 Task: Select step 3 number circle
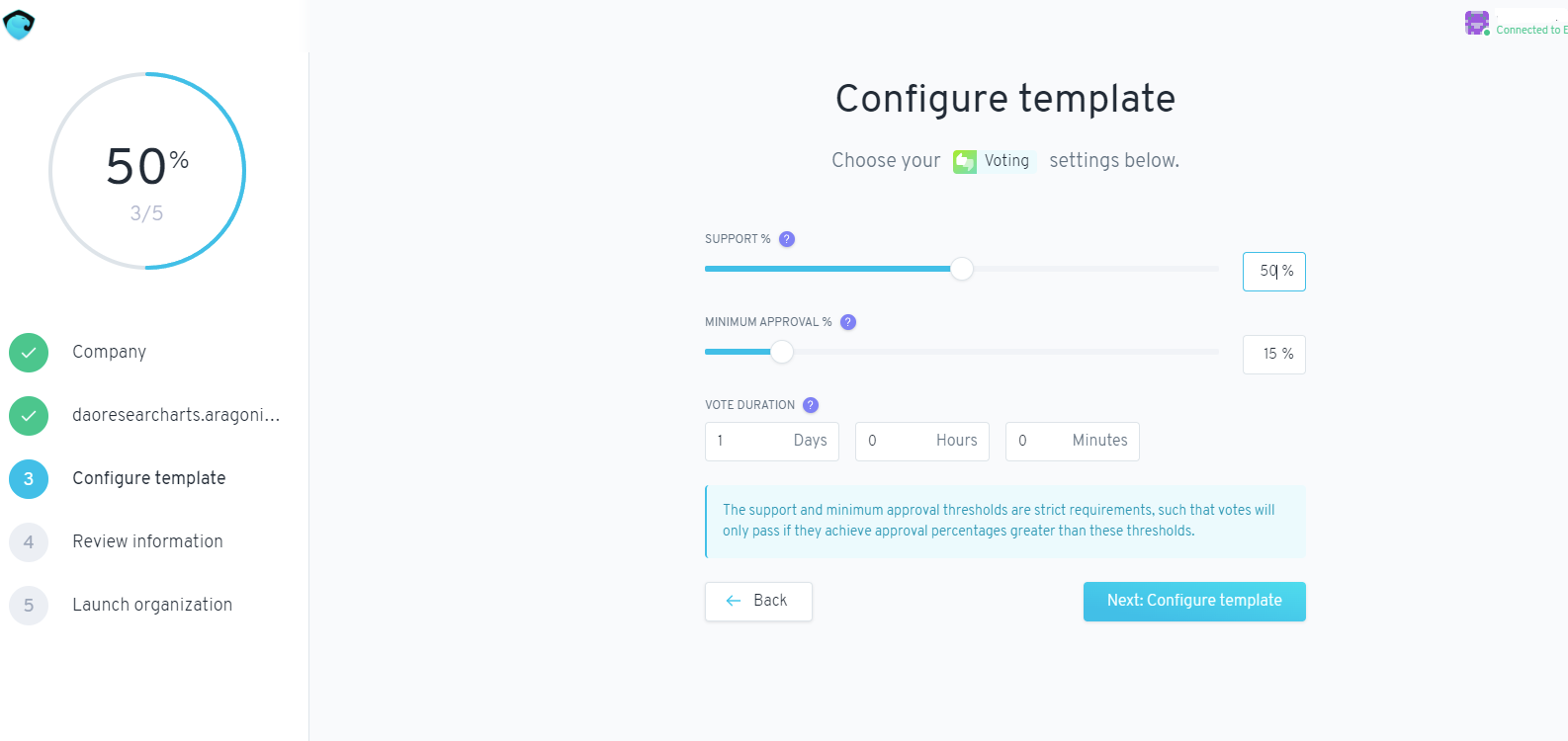29,479
